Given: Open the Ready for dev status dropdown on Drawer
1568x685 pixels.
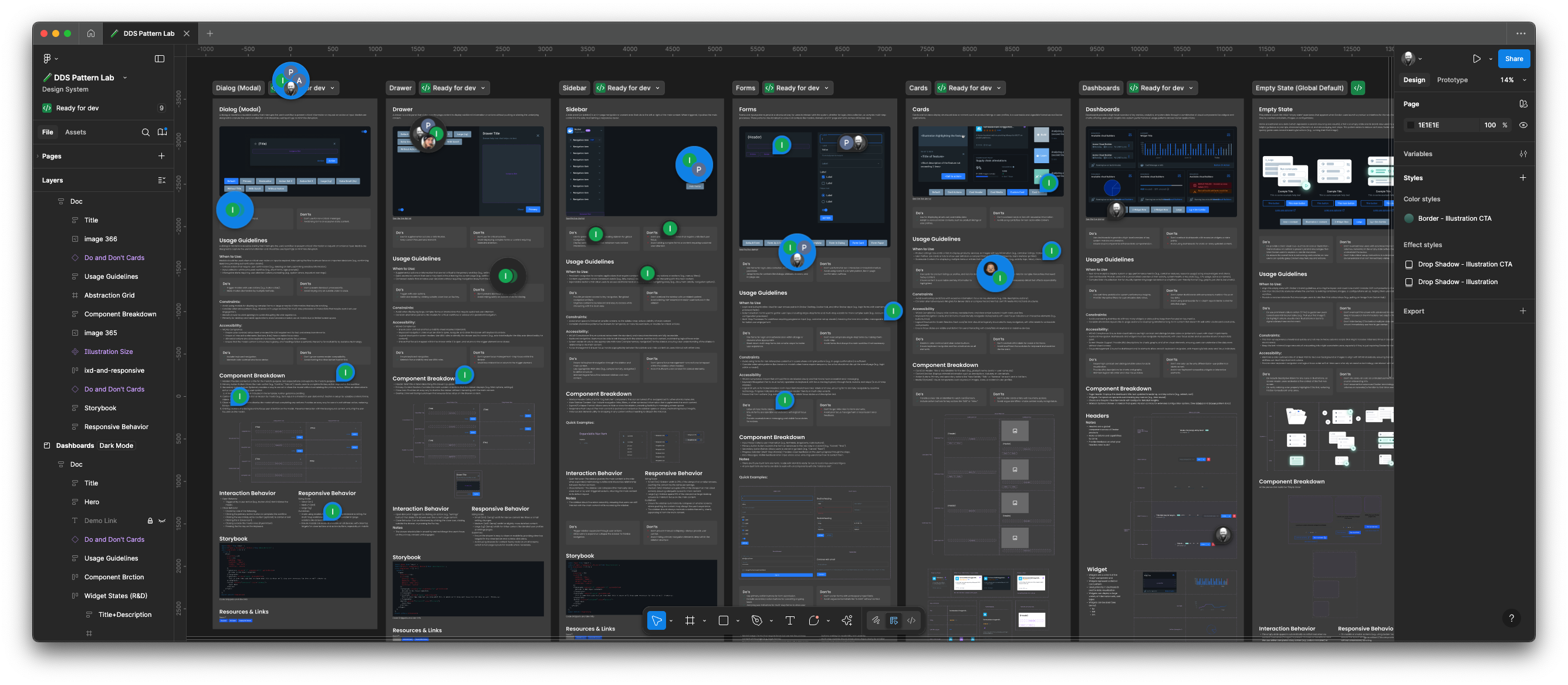Looking at the screenshot, I should tap(483, 87).
